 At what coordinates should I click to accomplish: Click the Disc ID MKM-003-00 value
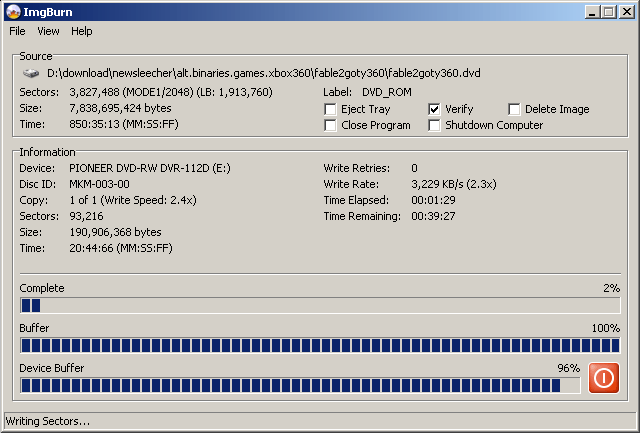[99, 184]
